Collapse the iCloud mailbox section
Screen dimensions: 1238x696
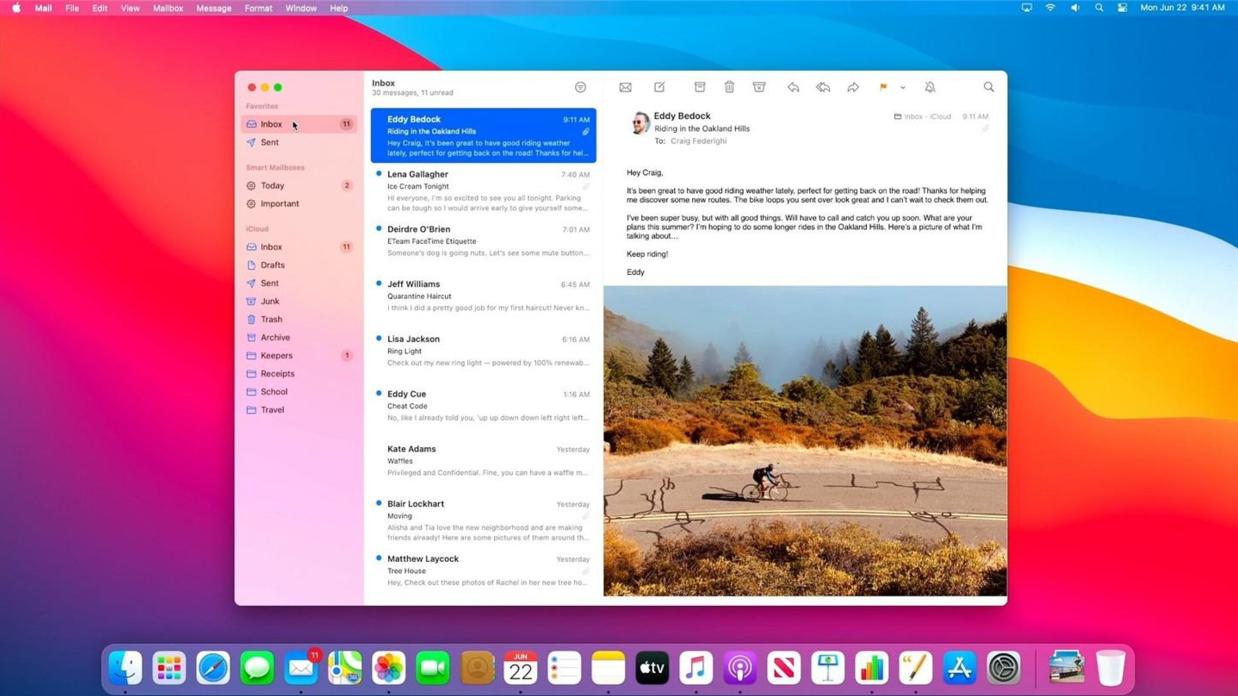pyautogui.click(x=258, y=229)
